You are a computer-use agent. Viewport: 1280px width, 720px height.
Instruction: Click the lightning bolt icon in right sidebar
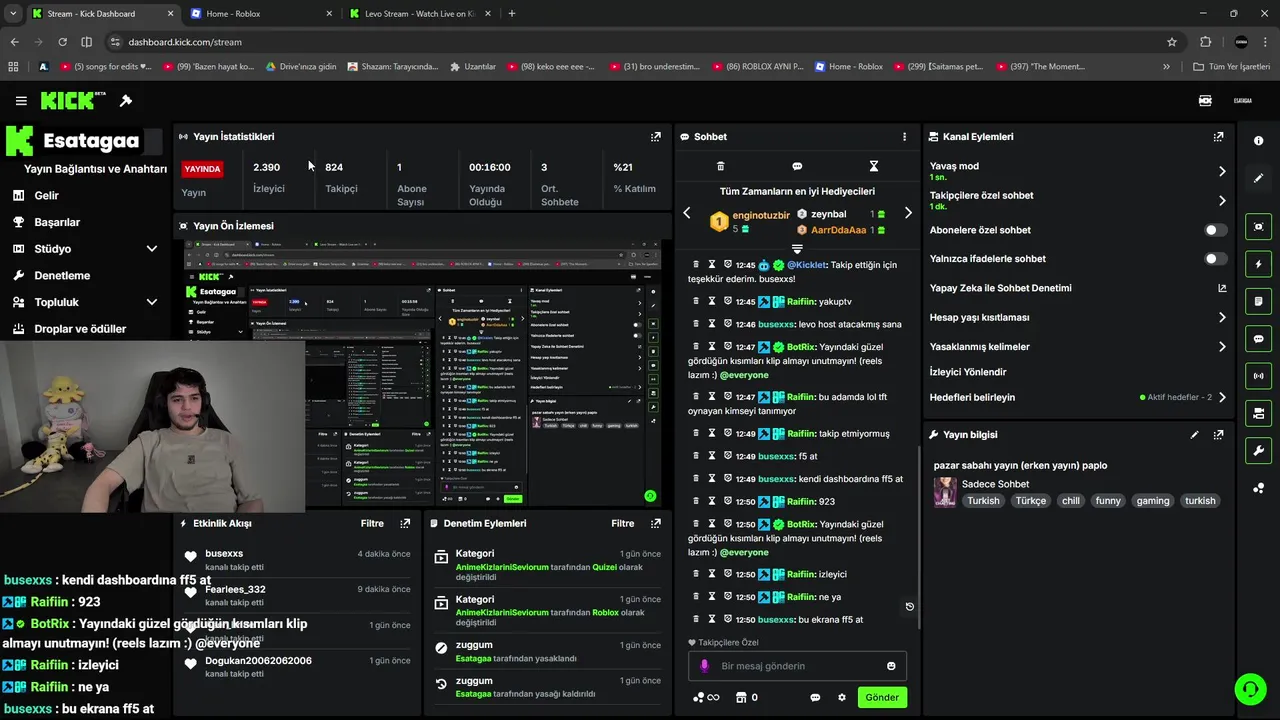[1259, 264]
